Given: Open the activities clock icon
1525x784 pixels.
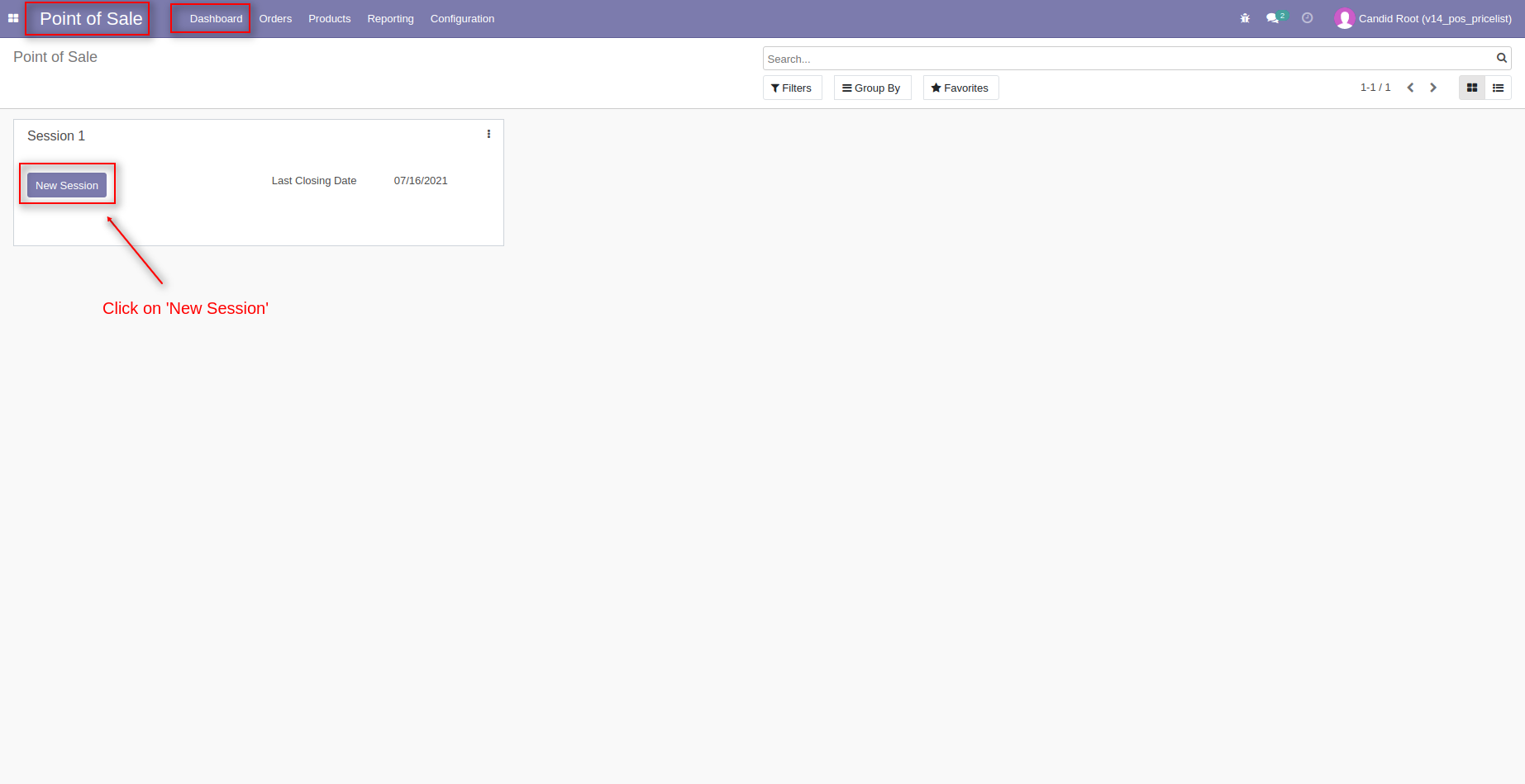Looking at the screenshot, I should coord(1307,18).
